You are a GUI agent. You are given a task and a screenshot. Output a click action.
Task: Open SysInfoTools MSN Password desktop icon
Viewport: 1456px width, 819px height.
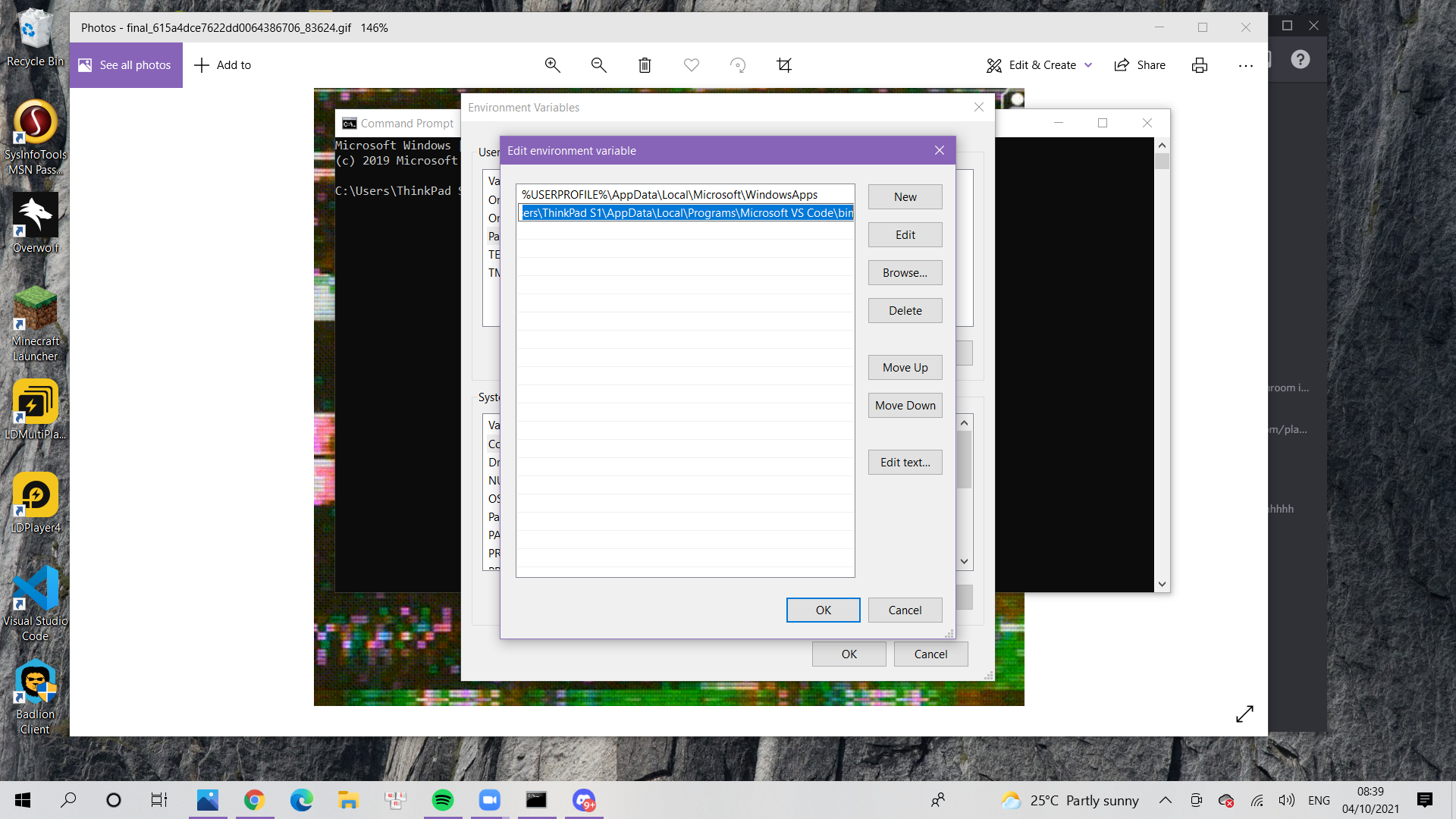(x=35, y=137)
